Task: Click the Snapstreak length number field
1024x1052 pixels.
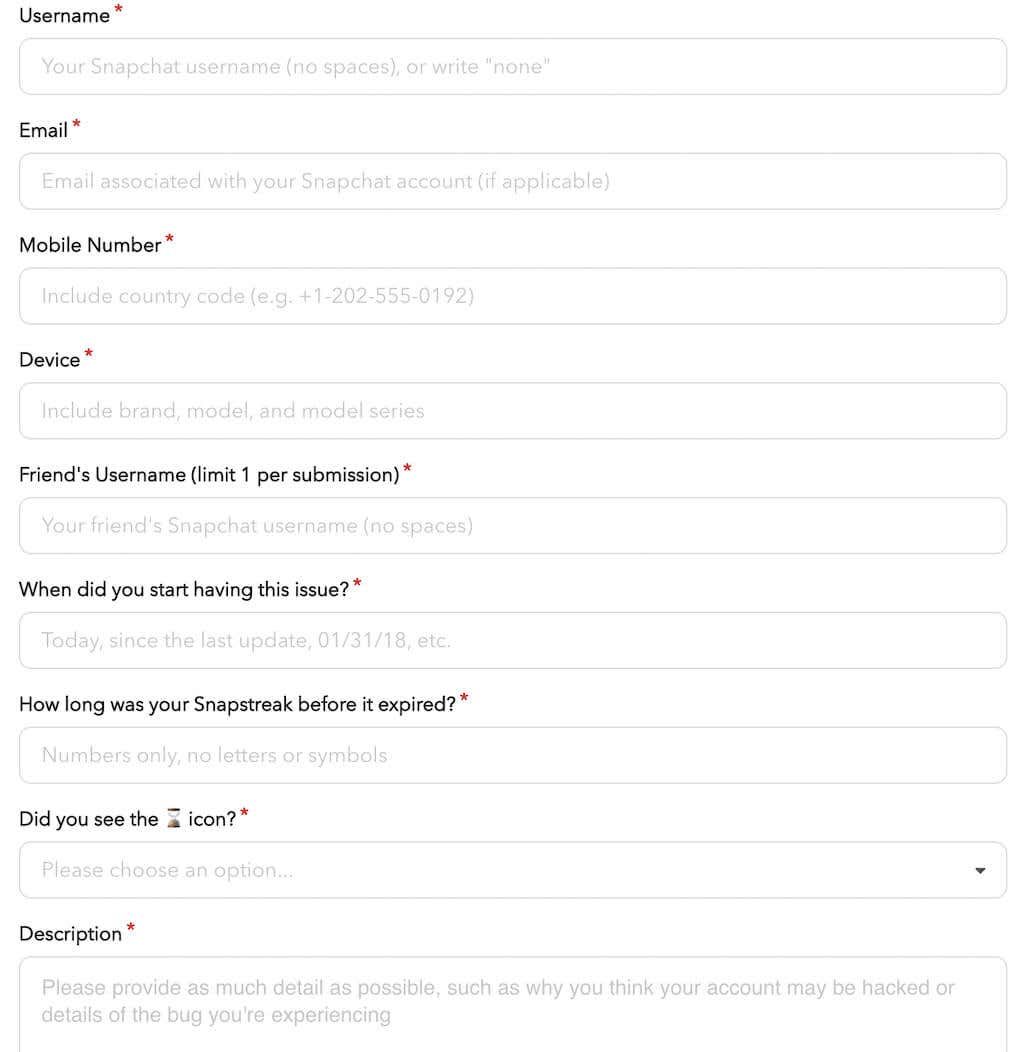Action: pyautogui.click(x=512, y=755)
